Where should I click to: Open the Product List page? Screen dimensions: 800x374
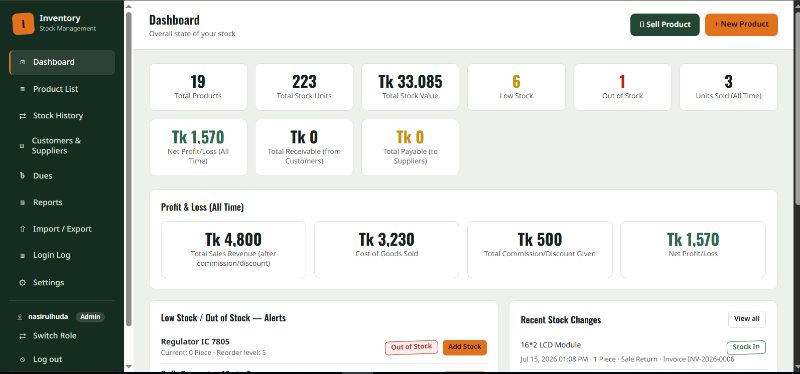click(x=62, y=89)
